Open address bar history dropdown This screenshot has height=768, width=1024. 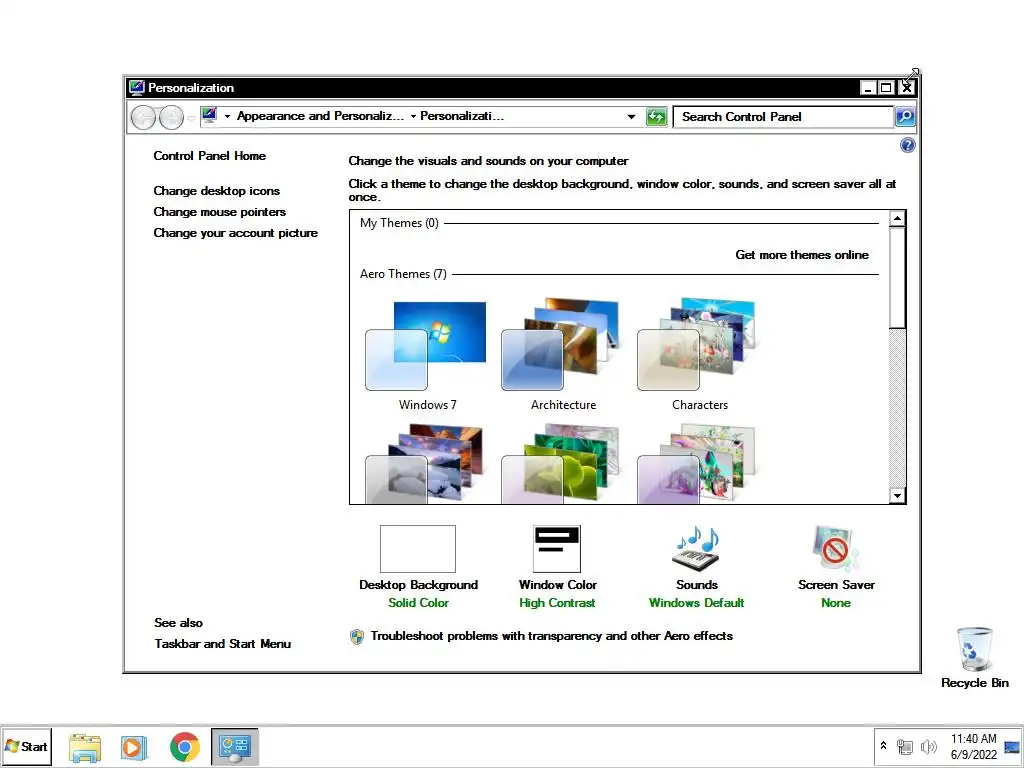(x=631, y=117)
